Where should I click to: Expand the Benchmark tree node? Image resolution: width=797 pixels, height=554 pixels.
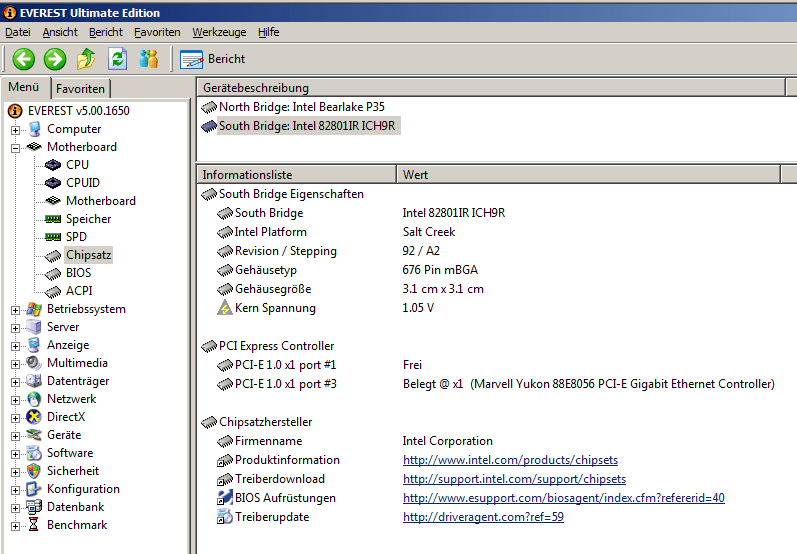[15, 526]
